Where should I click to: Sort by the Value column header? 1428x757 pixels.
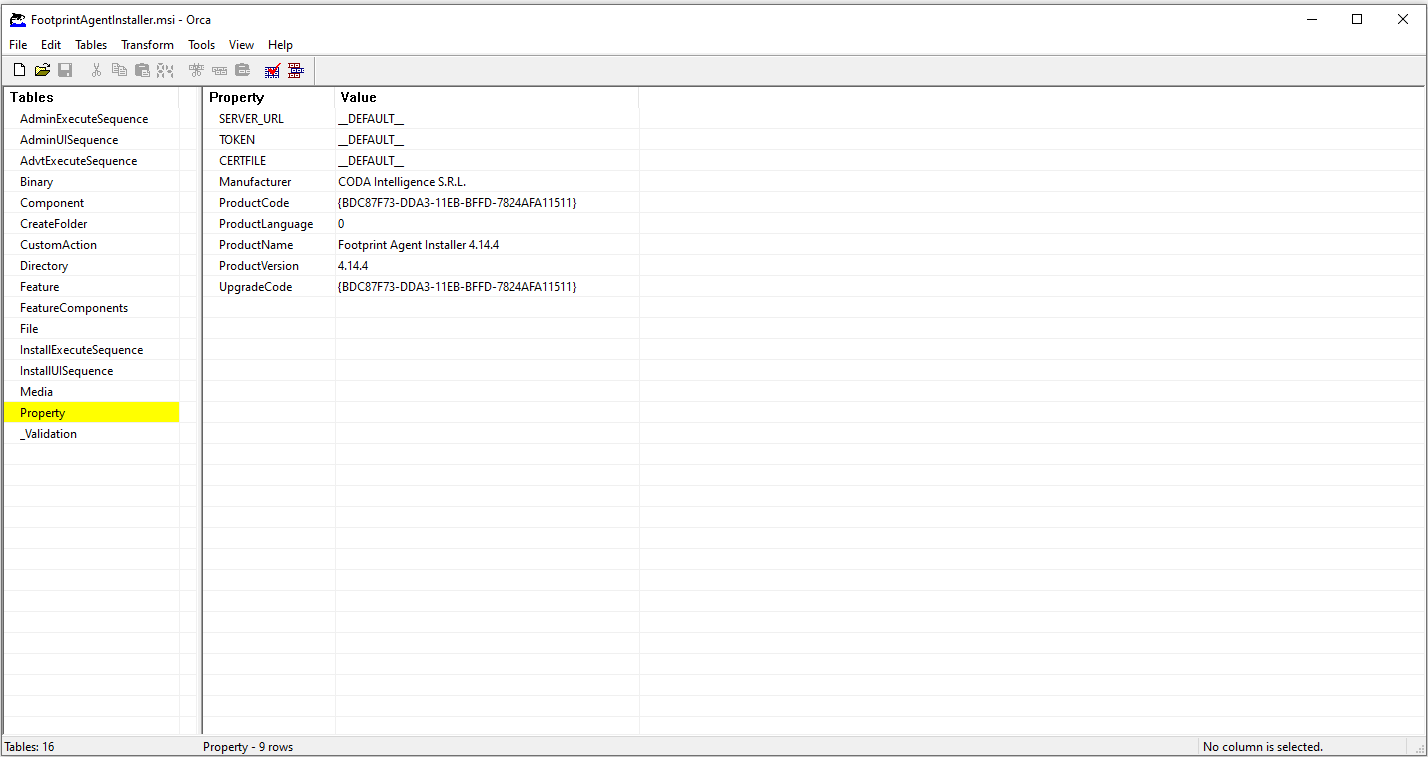coord(487,97)
